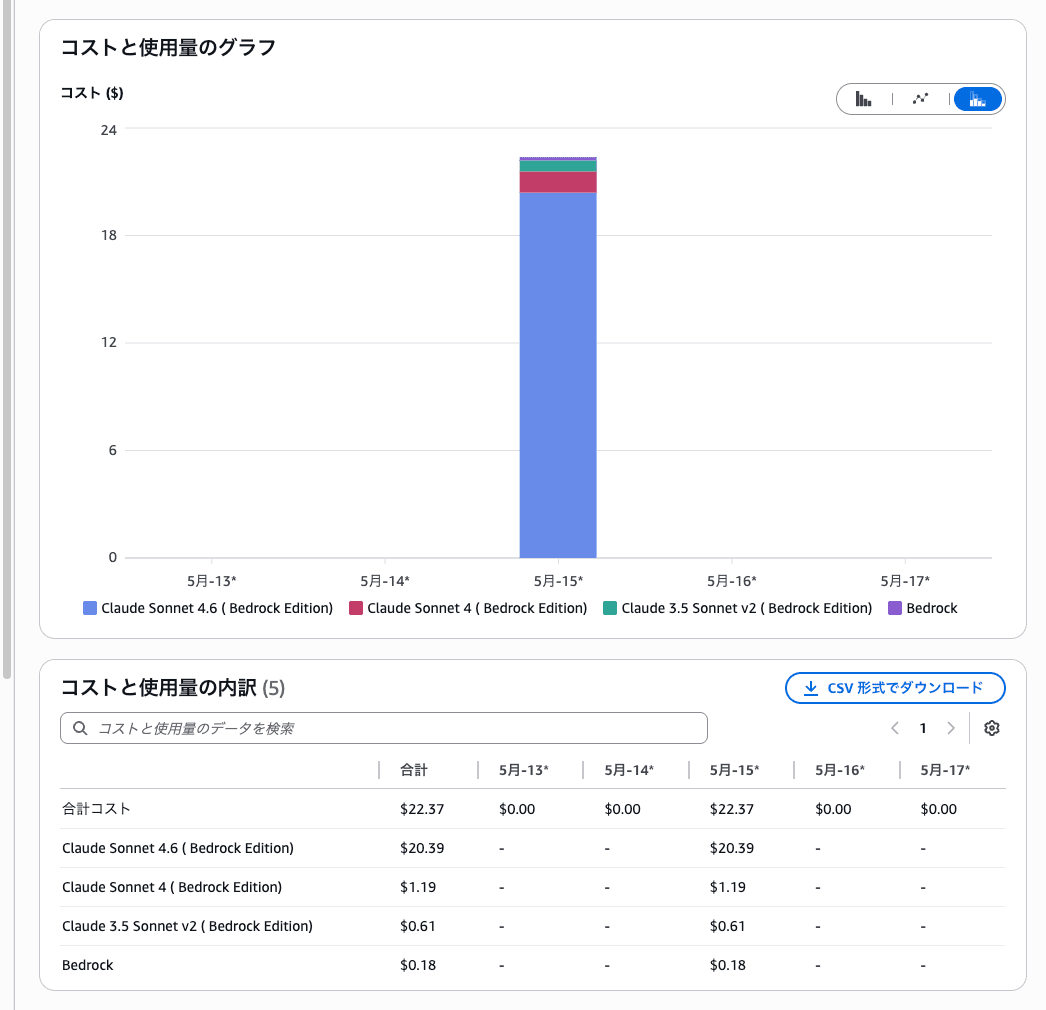Screen dimensions: 1046x1010
Task: Click the 5月-16* table column header
Action: (840, 770)
